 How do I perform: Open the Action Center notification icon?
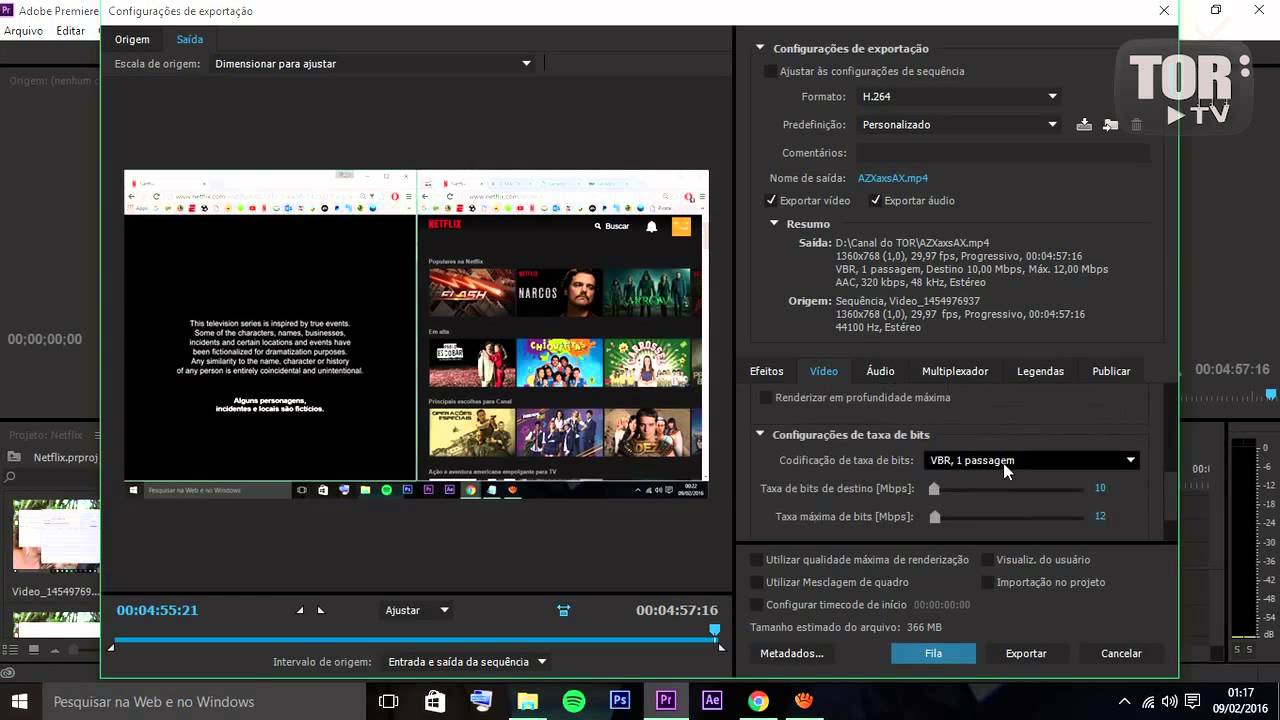(x=1194, y=701)
